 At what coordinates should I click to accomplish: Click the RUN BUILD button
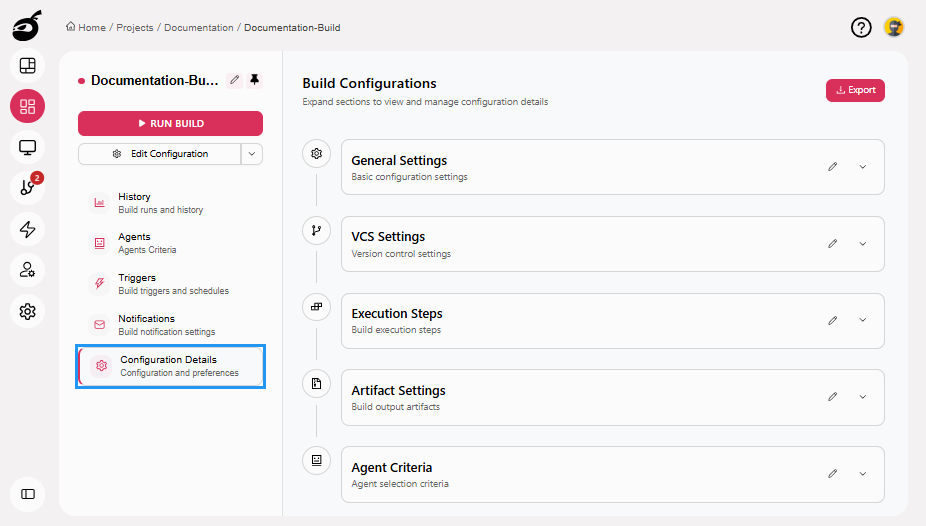(170, 123)
